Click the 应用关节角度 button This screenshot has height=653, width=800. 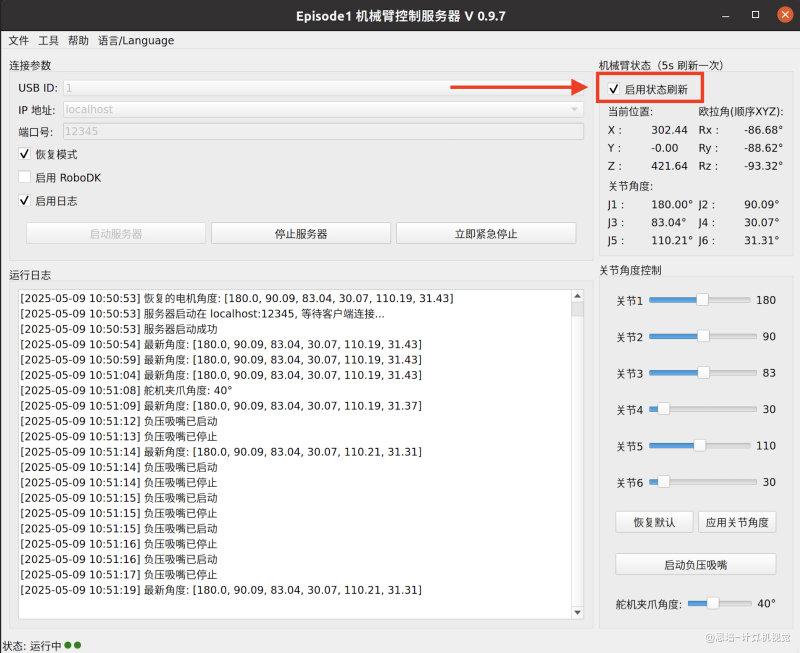(737, 522)
